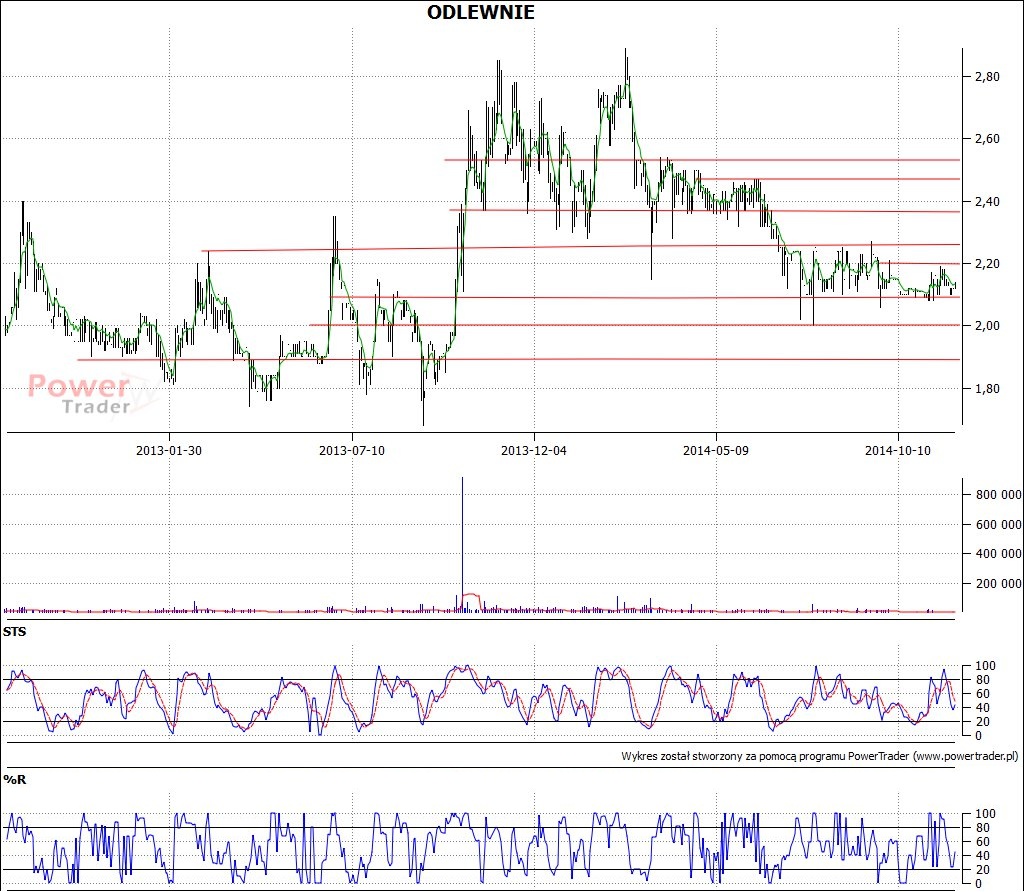
Task: Select the 2013-07-10 date label
Action: 351,451
